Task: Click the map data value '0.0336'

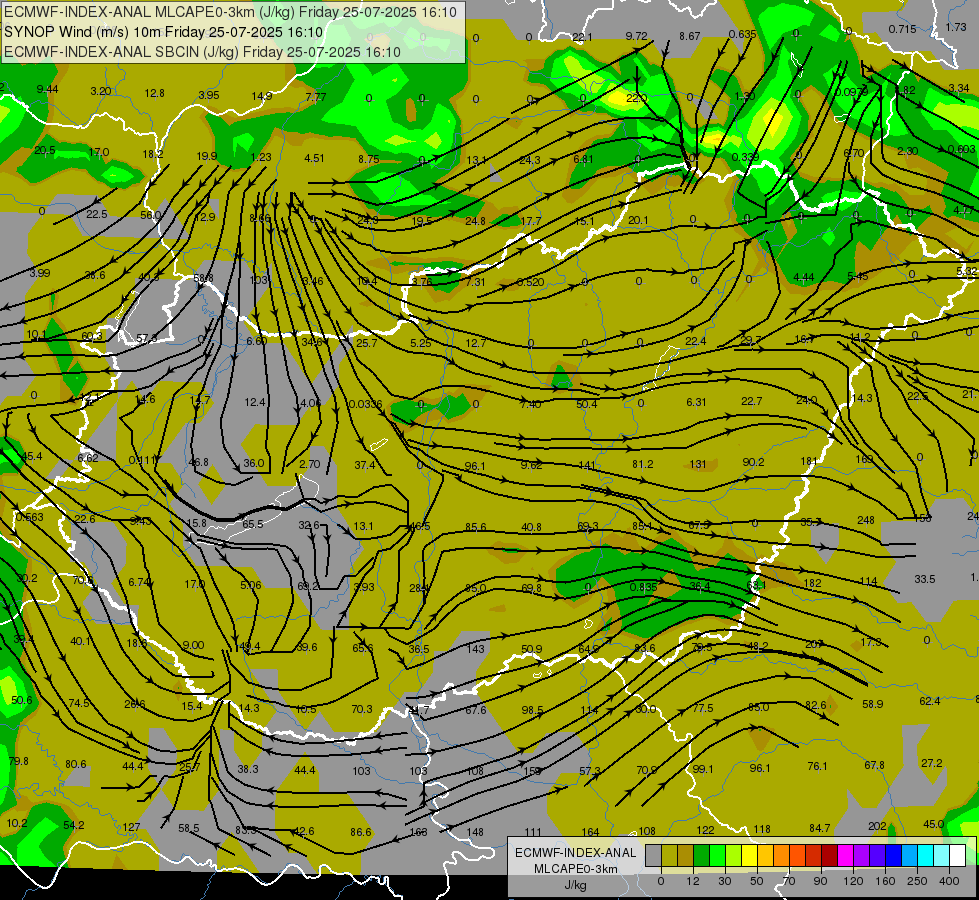Action: pyautogui.click(x=365, y=404)
